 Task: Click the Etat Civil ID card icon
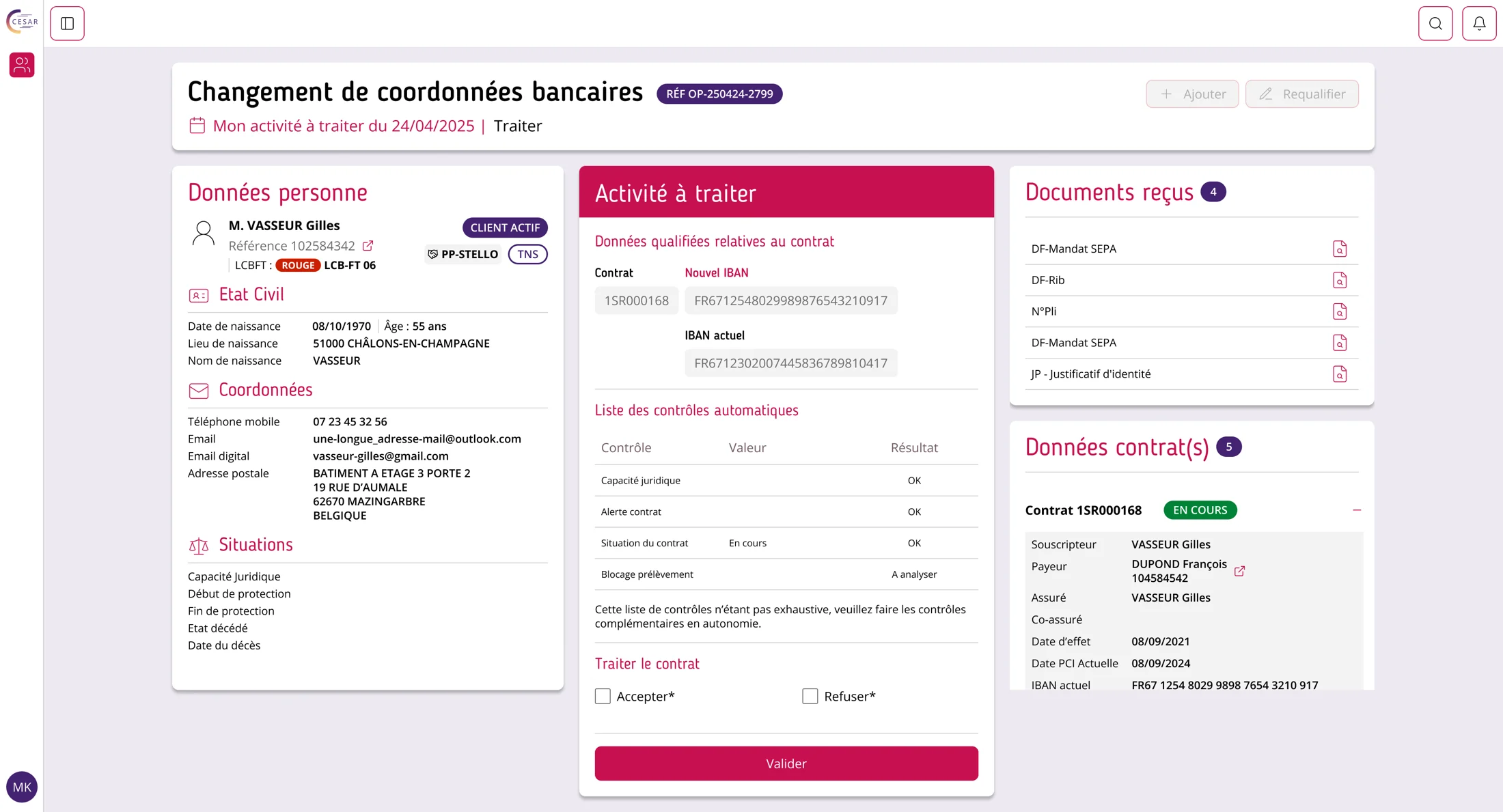click(x=198, y=295)
